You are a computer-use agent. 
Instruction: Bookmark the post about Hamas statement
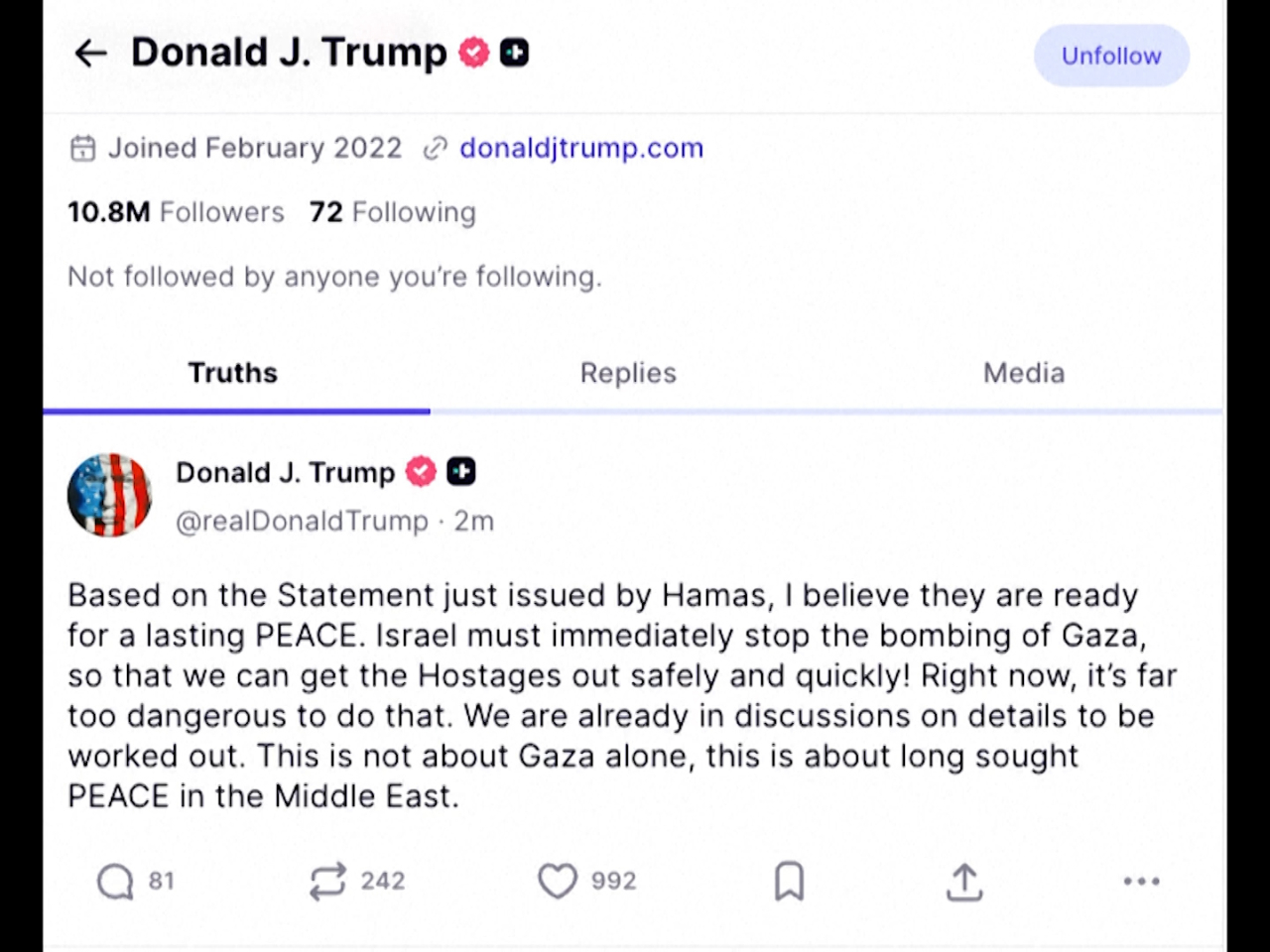click(x=789, y=881)
